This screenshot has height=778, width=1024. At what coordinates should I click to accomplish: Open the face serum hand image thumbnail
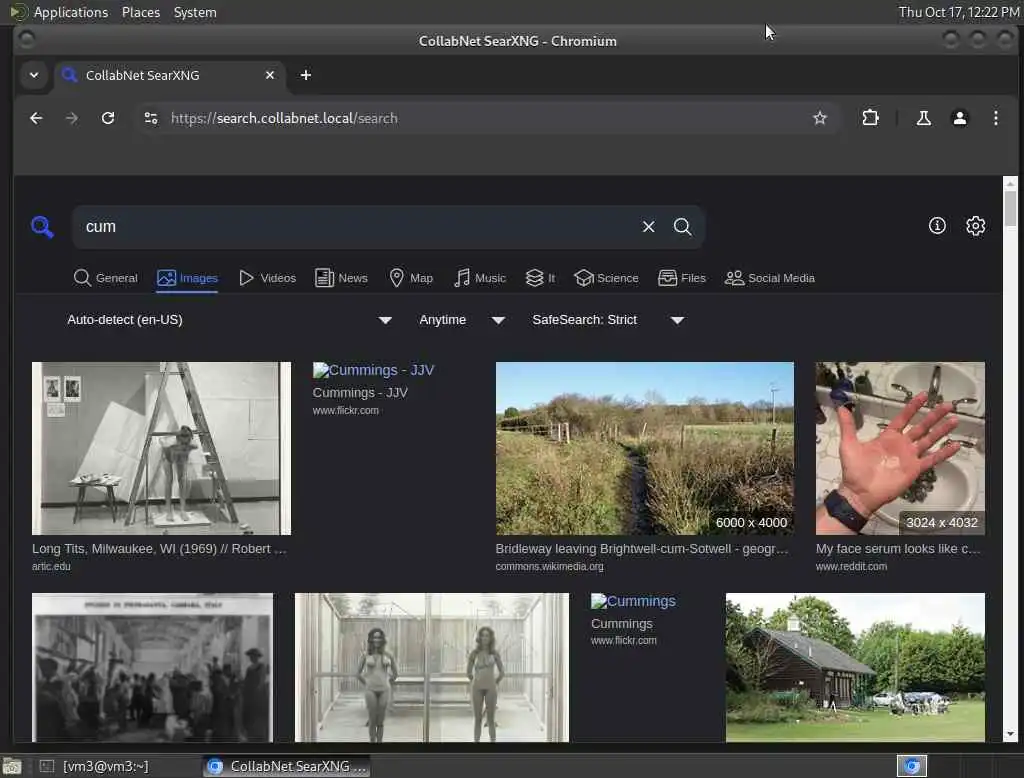900,448
